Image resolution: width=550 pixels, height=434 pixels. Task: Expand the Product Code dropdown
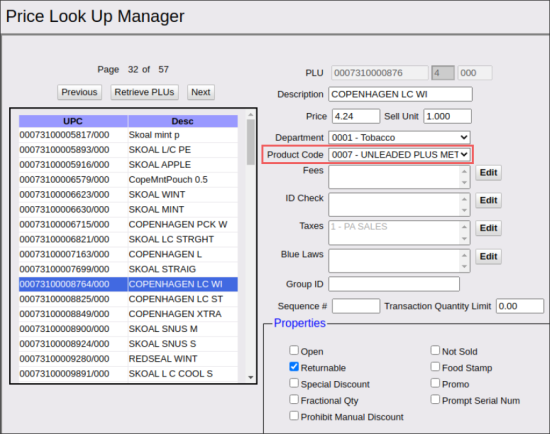pos(399,154)
